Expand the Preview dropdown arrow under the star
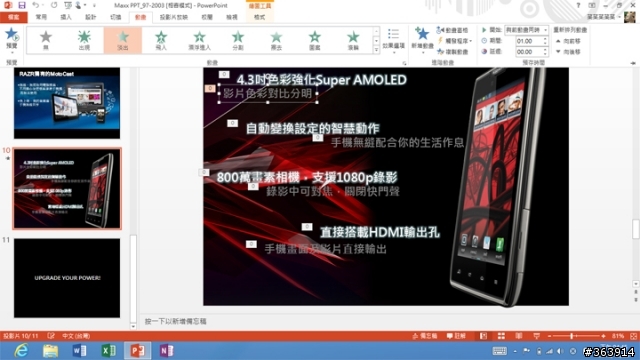 [x=11, y=52]
